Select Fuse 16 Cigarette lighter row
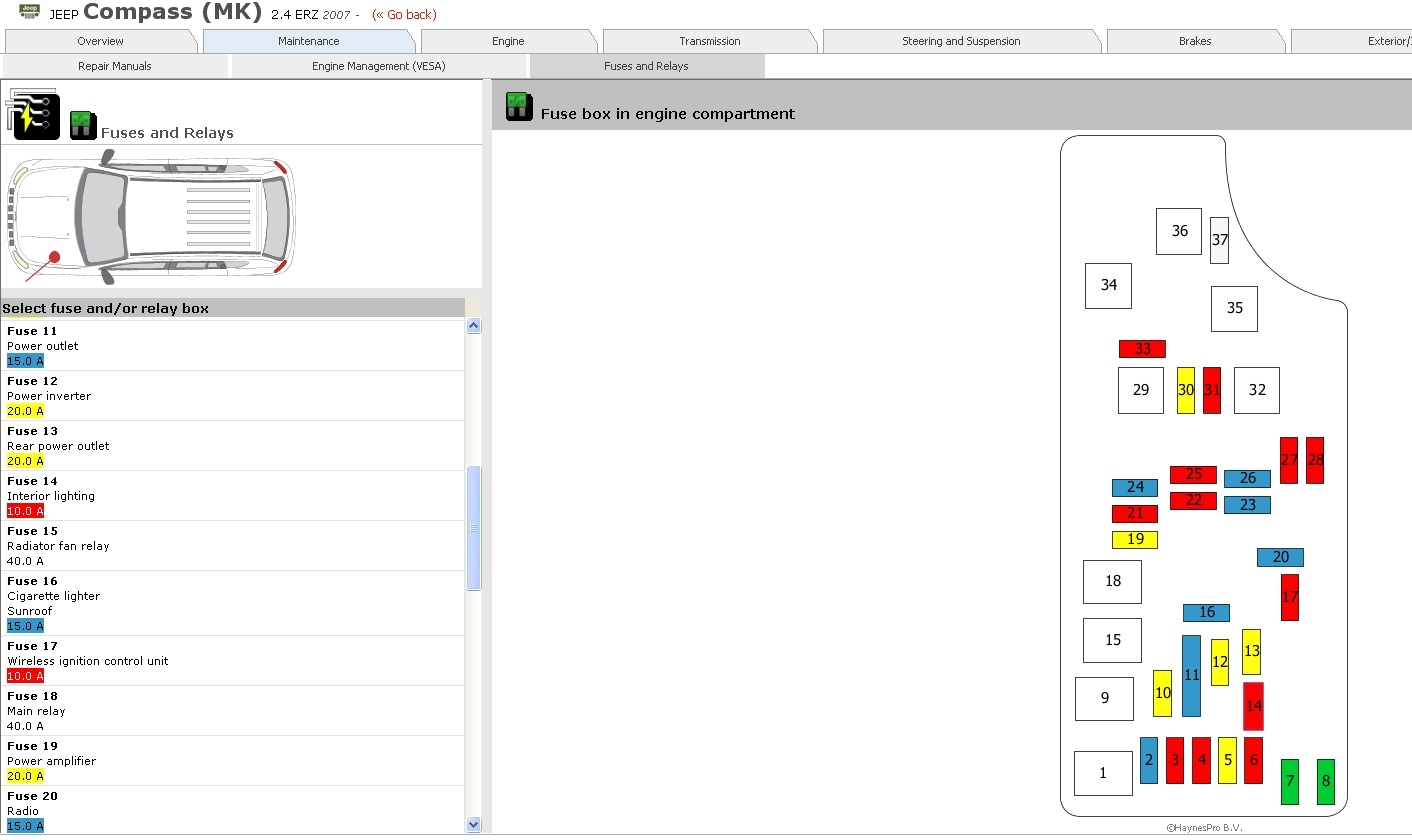The height and width of the screenshot is (840, 1412). pos(233,603)
